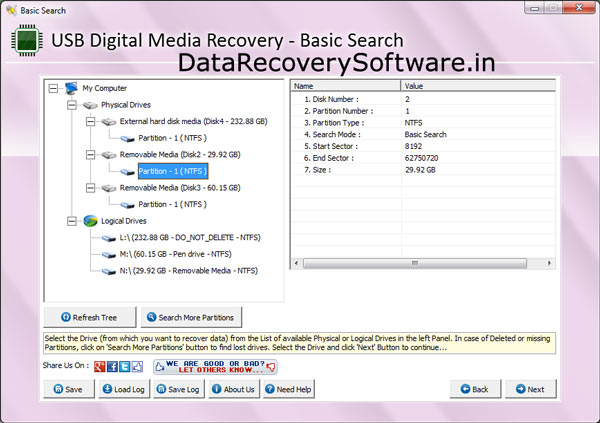Select External hard disk media Disk4 label
The height and width of the screenshot is (423, 600).
(194, 121)
